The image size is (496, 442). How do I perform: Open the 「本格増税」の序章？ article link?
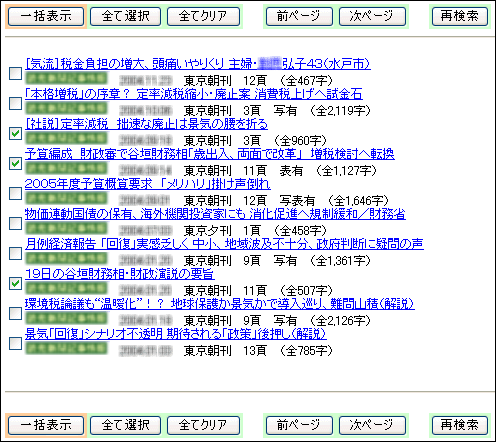click(x=194, y=94)
